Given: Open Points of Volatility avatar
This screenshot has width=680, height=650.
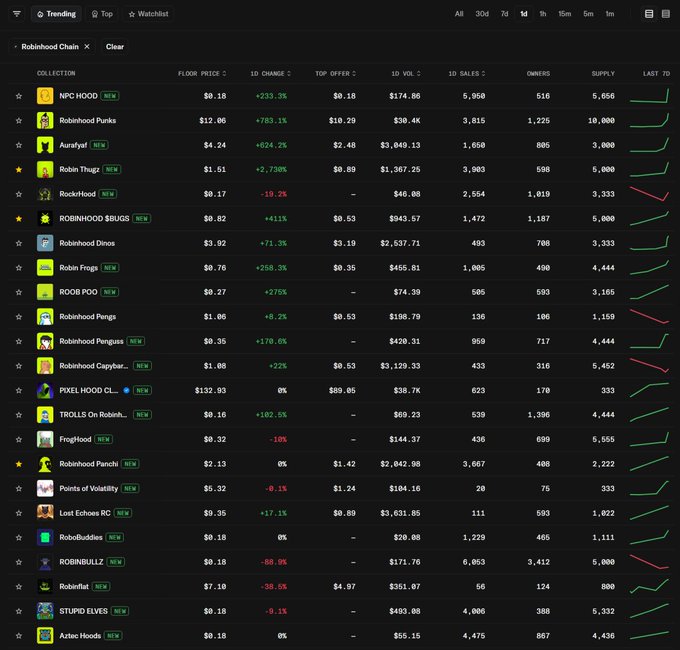Looking at the screenshot, I should (x=45, y=488).
